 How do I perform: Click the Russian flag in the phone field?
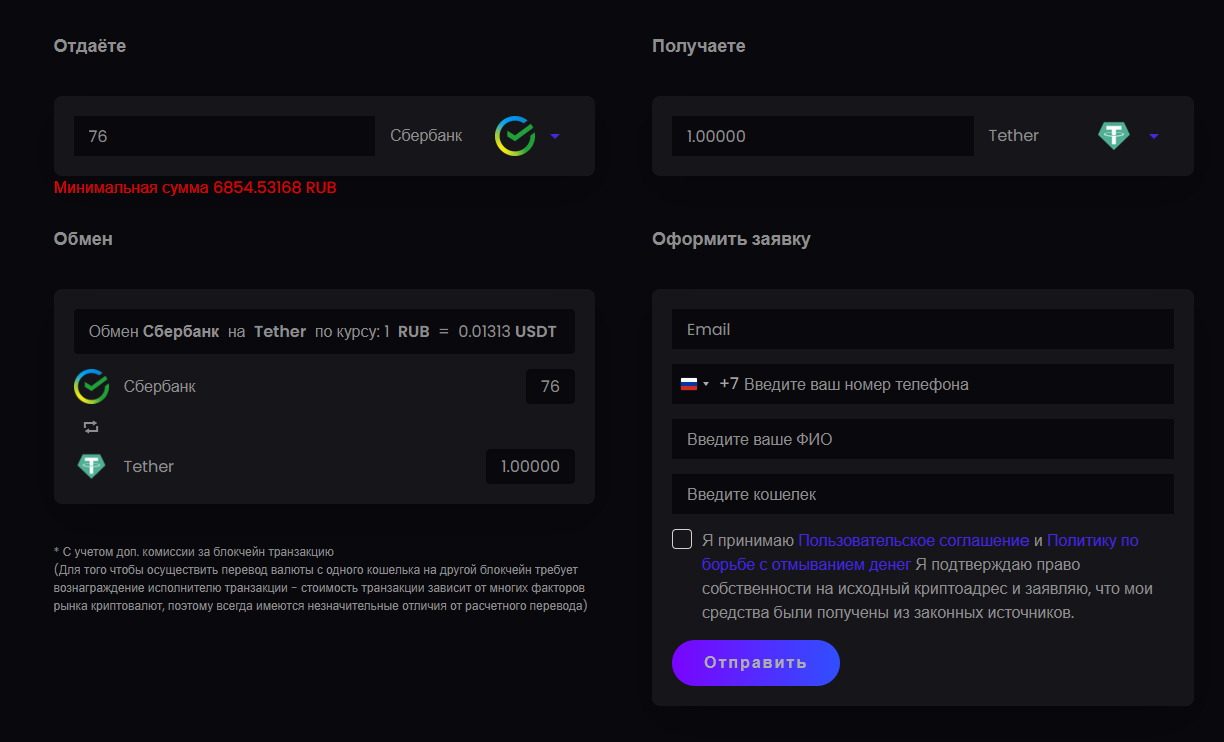pyautogui.click(x=688, y=384)
